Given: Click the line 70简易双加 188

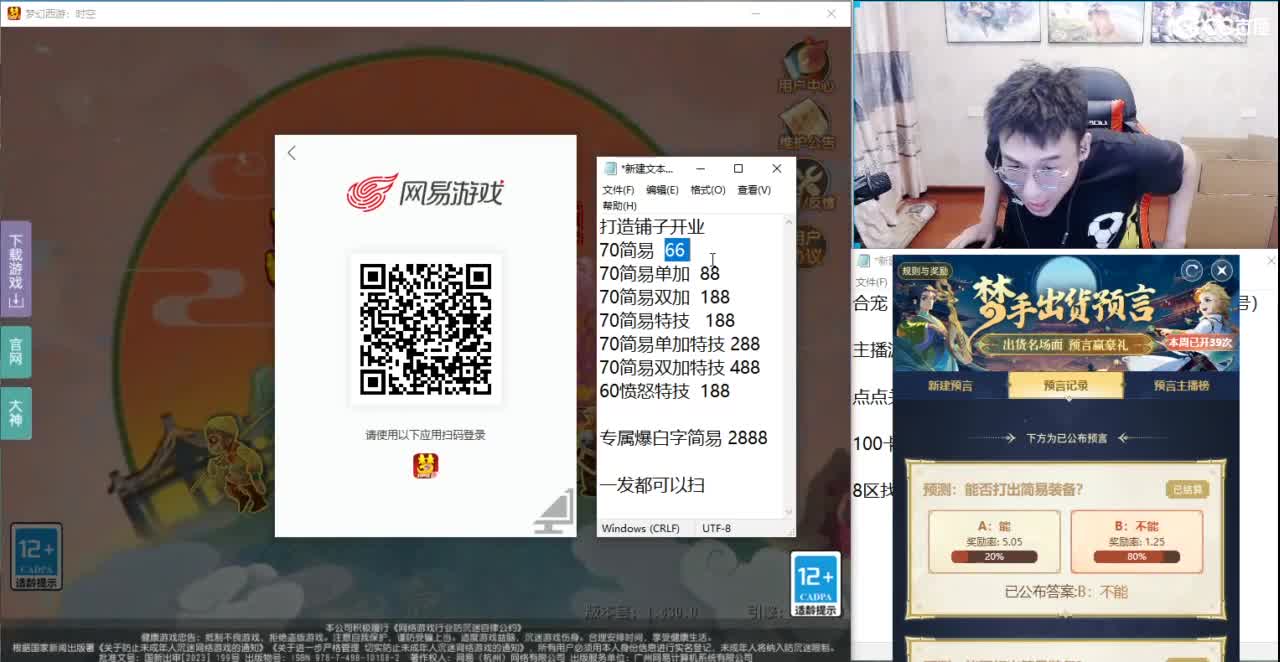Looking at the screenshot, I should coord(665,297).
